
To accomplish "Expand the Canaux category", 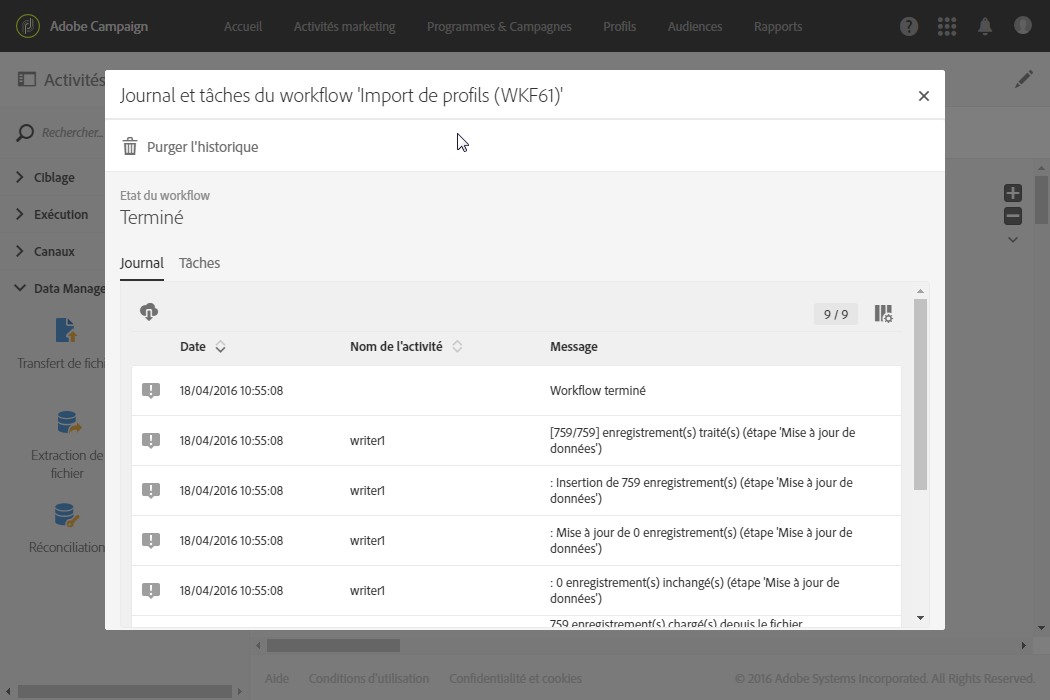I will pos(19,251).
